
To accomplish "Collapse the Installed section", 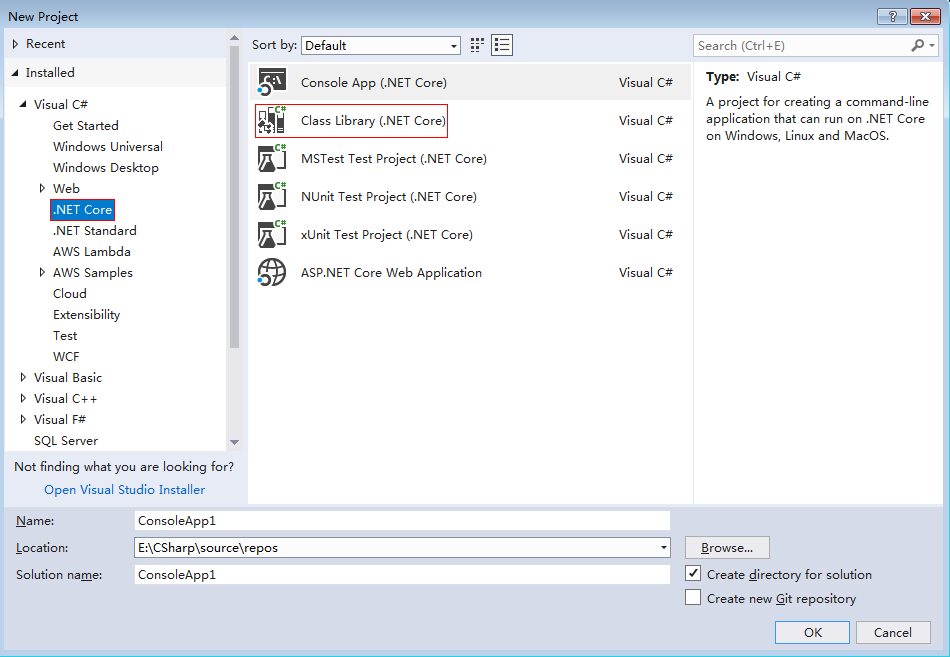I will point(15,73).
